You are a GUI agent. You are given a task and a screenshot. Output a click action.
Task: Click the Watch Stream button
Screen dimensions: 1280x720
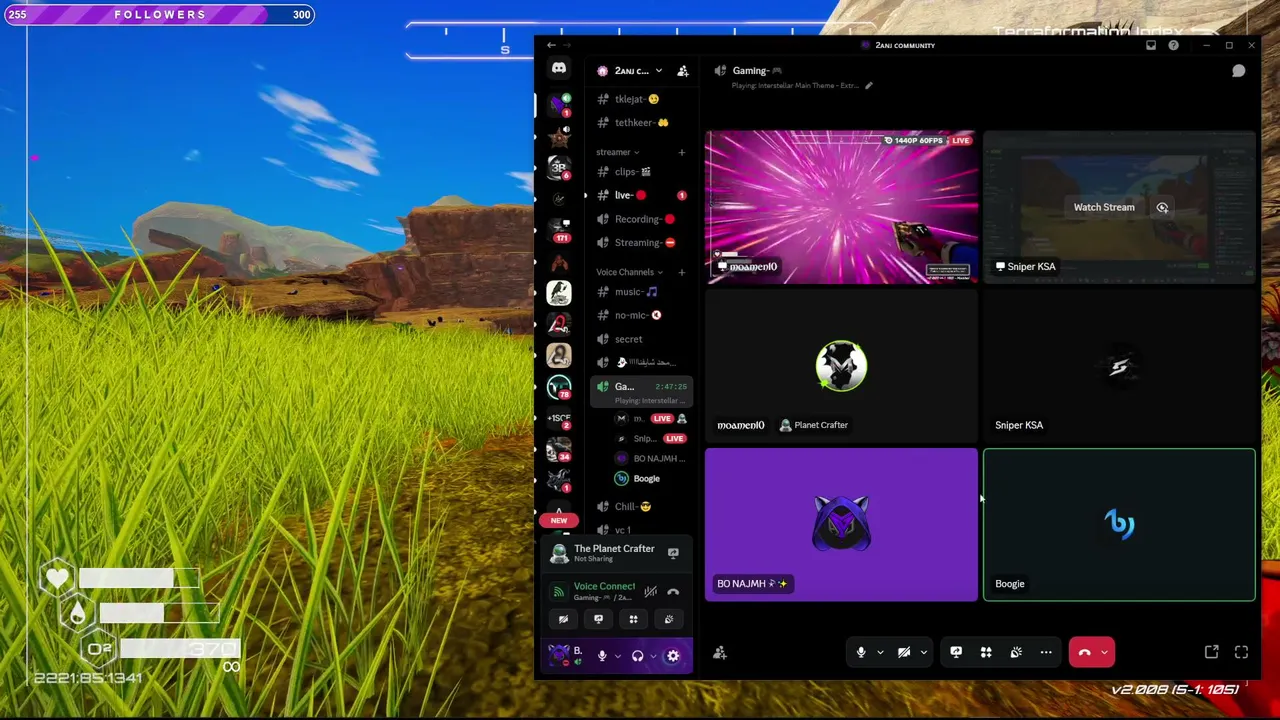1104,207
